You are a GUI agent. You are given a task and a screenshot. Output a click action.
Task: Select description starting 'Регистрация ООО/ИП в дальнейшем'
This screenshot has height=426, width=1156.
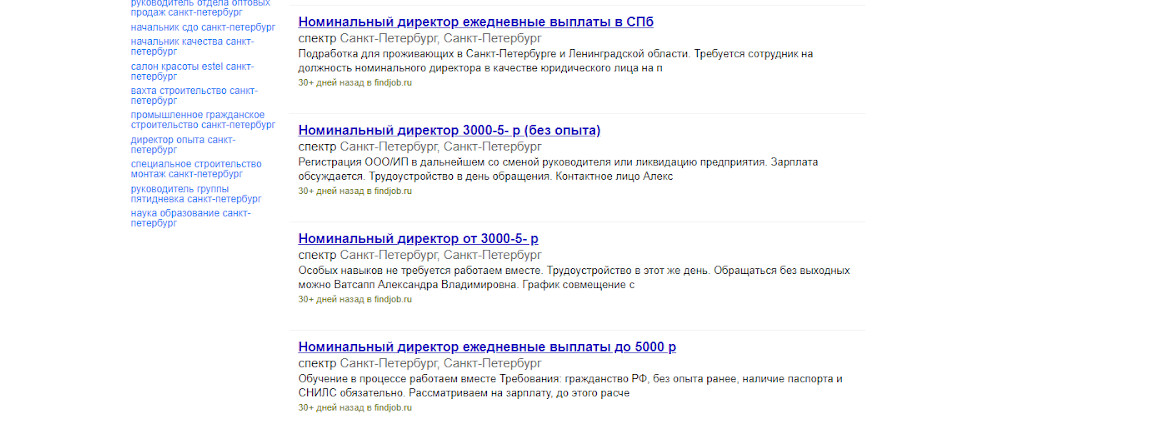pyautogui.click(x=558, y=170)
